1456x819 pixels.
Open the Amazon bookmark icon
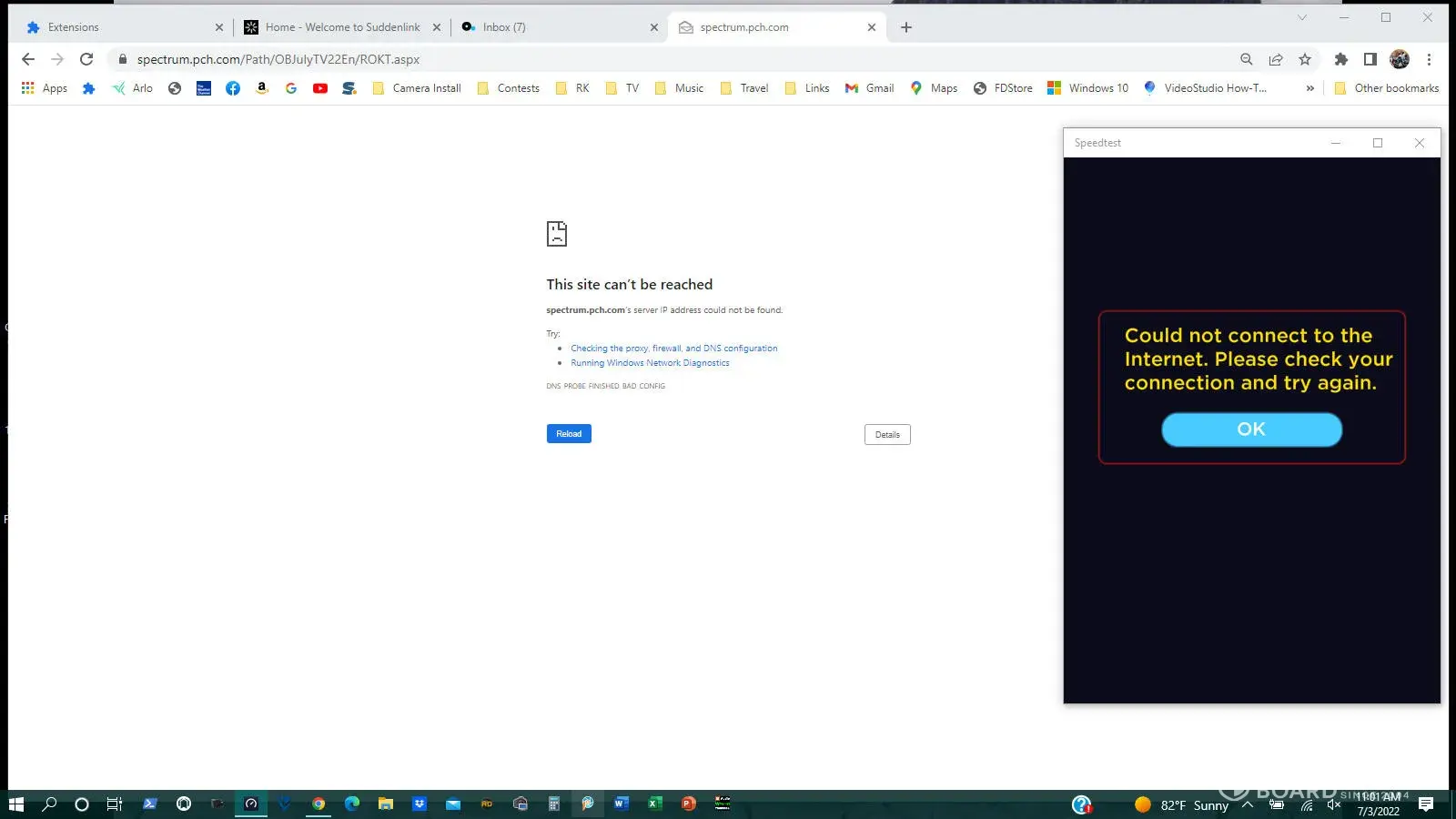pyautogui.click(x=262, y=88)
